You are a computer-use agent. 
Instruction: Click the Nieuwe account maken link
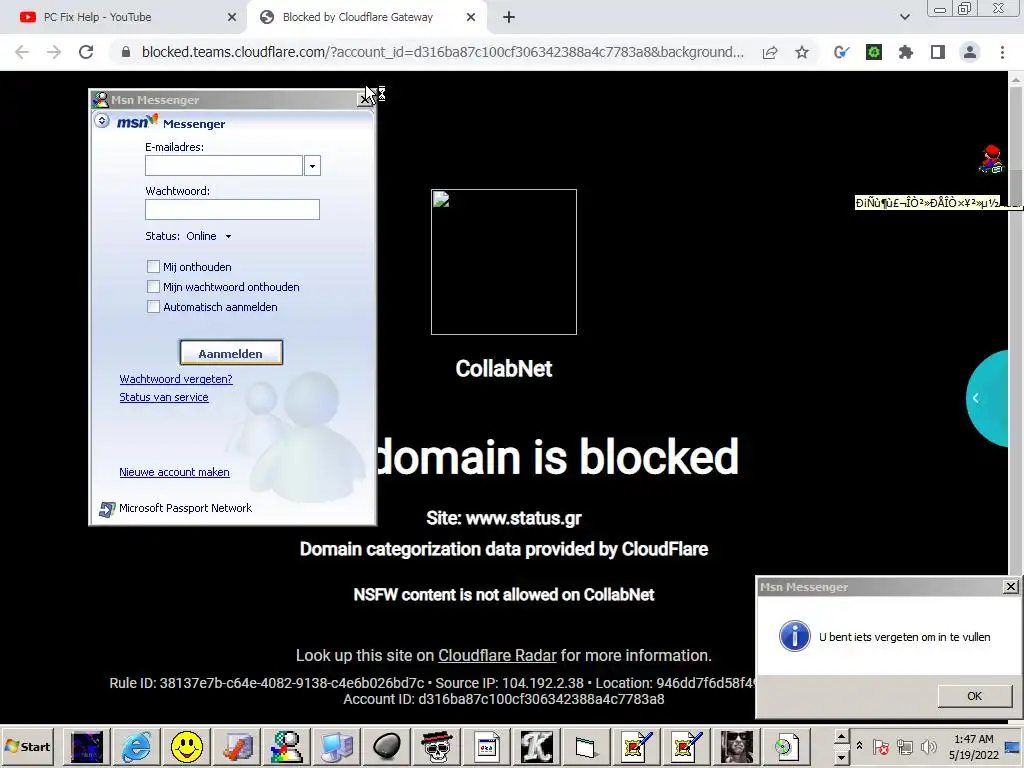[174, 472]
